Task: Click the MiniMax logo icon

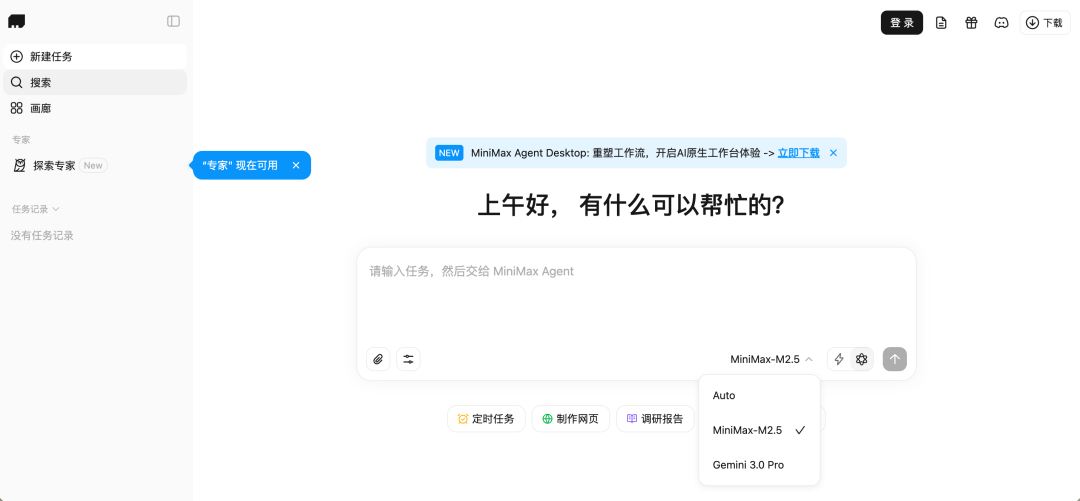Action: coord(17,21)
